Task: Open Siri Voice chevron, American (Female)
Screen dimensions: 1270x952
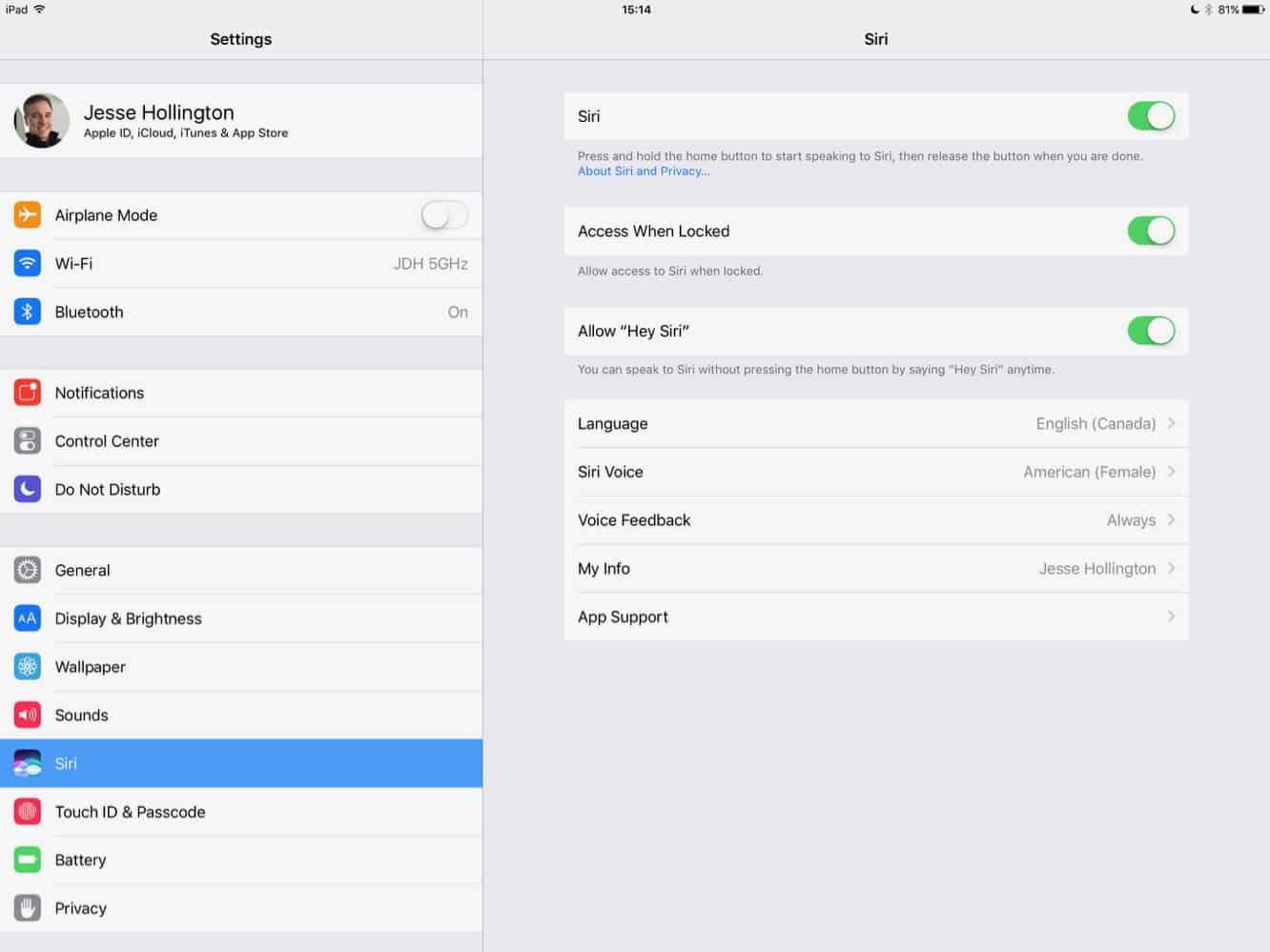Action: pyautogui.click(x=1171, y=472)
